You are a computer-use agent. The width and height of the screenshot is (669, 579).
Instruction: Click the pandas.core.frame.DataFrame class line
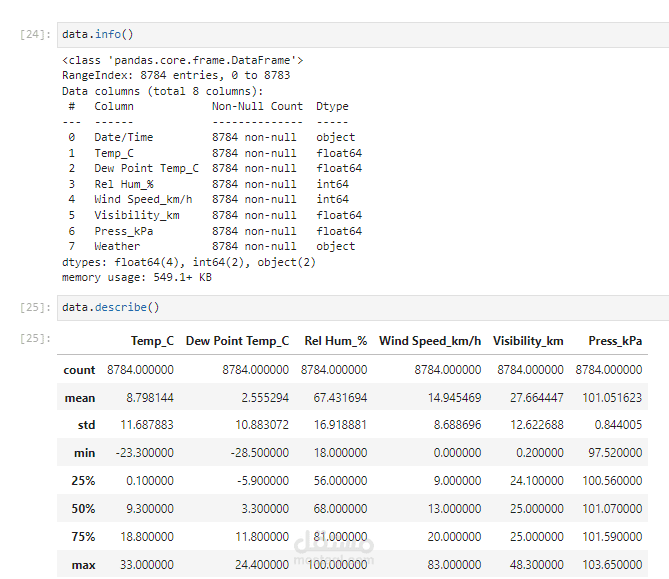click(183, 61)
